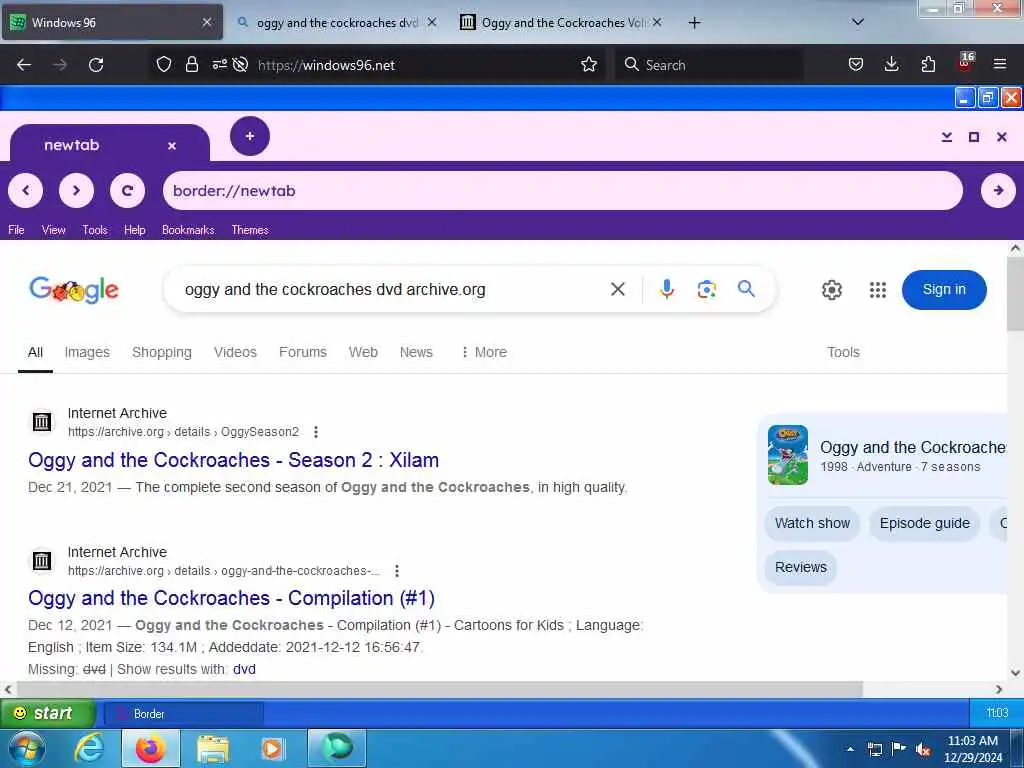Viewport: 1024px width, 768px height.
Task: Clear the Google search query with X
Action: pos(618,289)
